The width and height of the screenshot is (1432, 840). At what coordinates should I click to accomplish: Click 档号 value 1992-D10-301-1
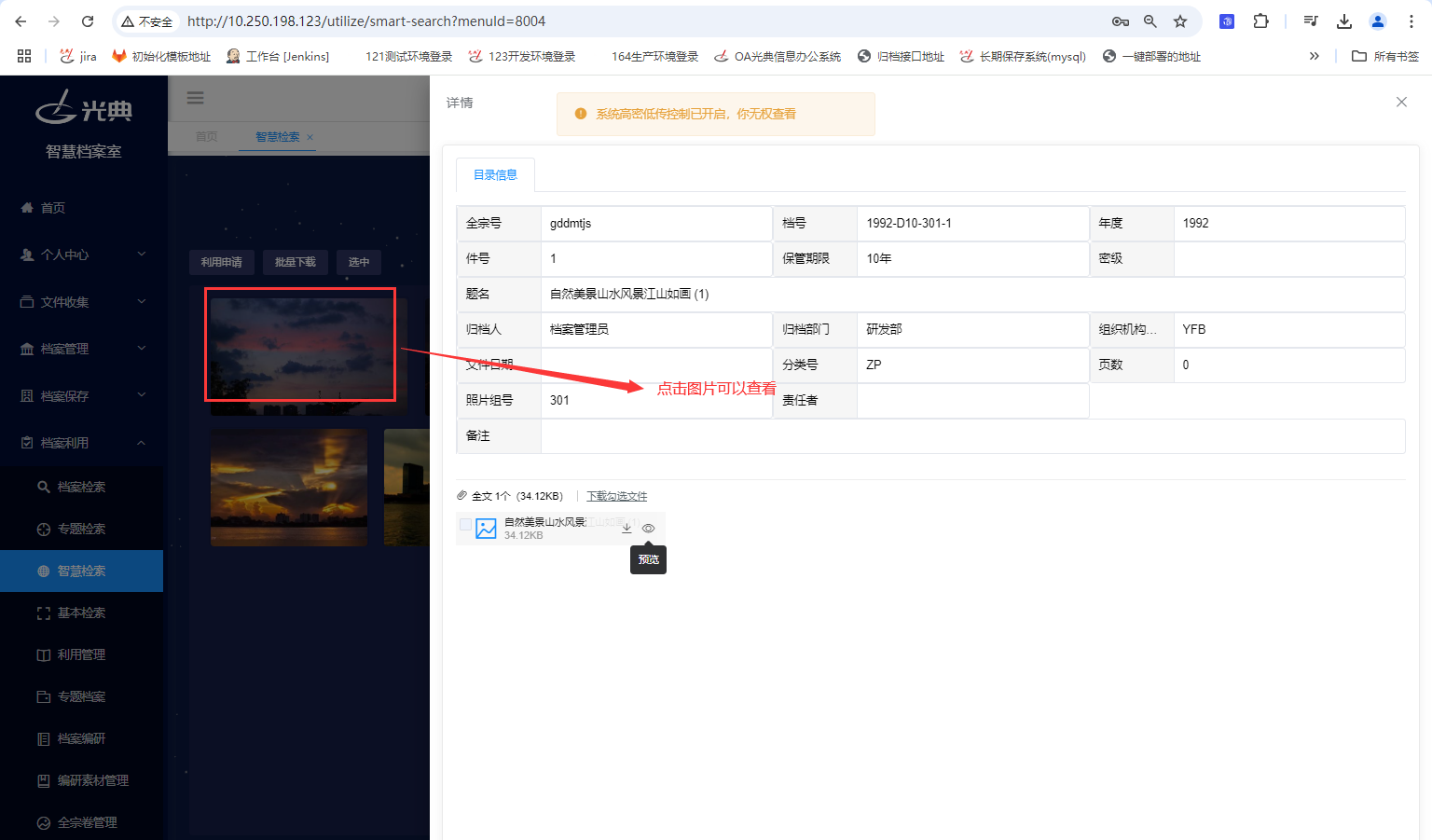(909, 223)
